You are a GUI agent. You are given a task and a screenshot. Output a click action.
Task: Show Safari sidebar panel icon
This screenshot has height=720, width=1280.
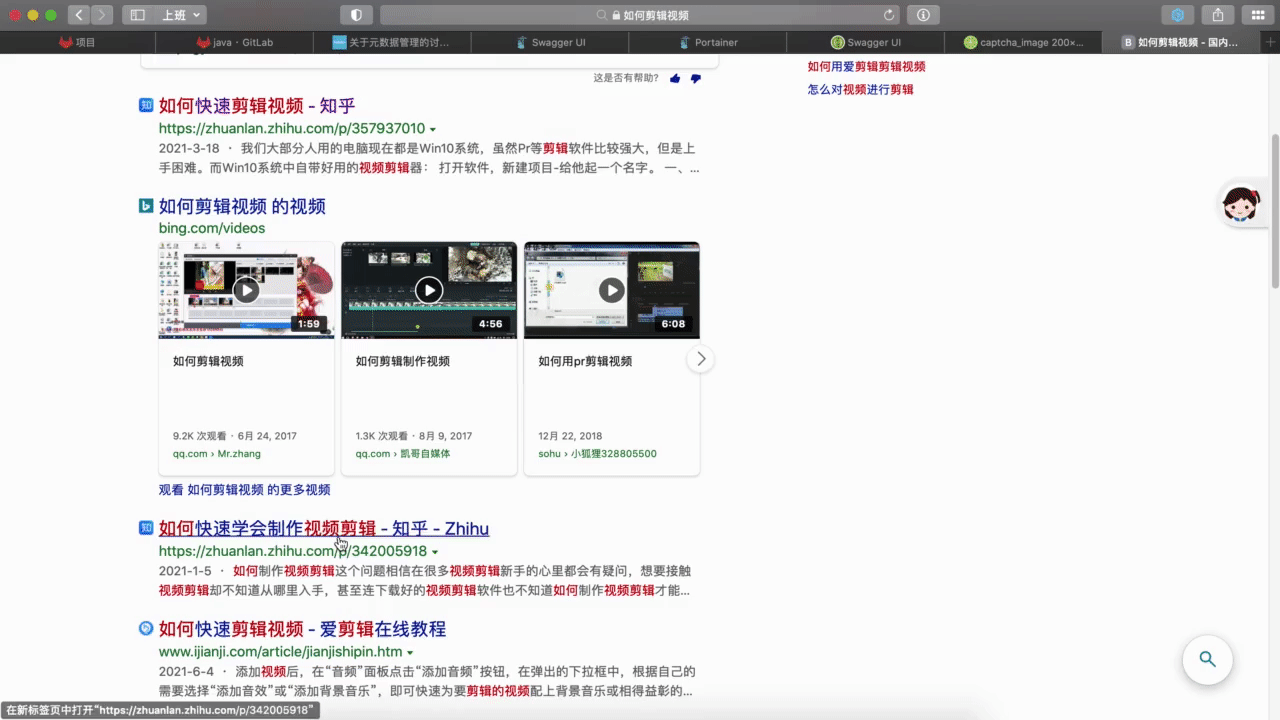138,15
